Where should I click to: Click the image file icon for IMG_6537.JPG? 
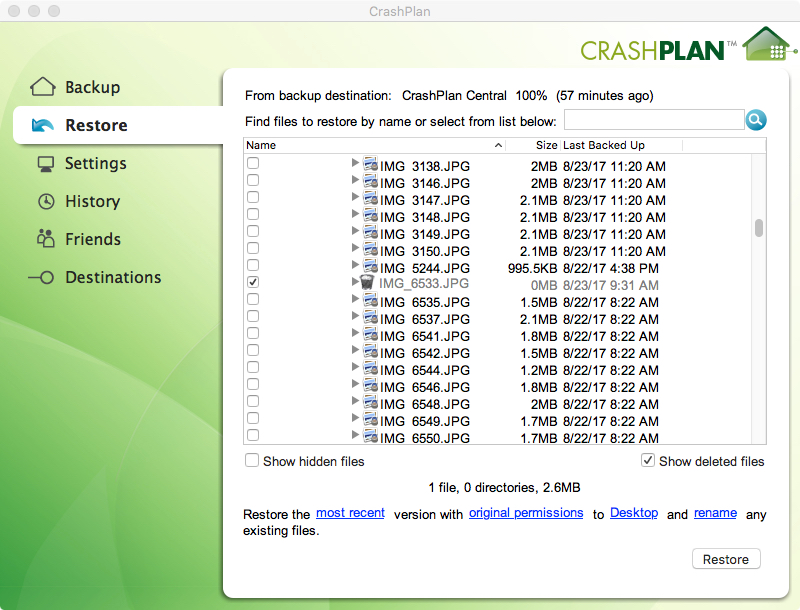pyautogui.click(x=370, y=317)
